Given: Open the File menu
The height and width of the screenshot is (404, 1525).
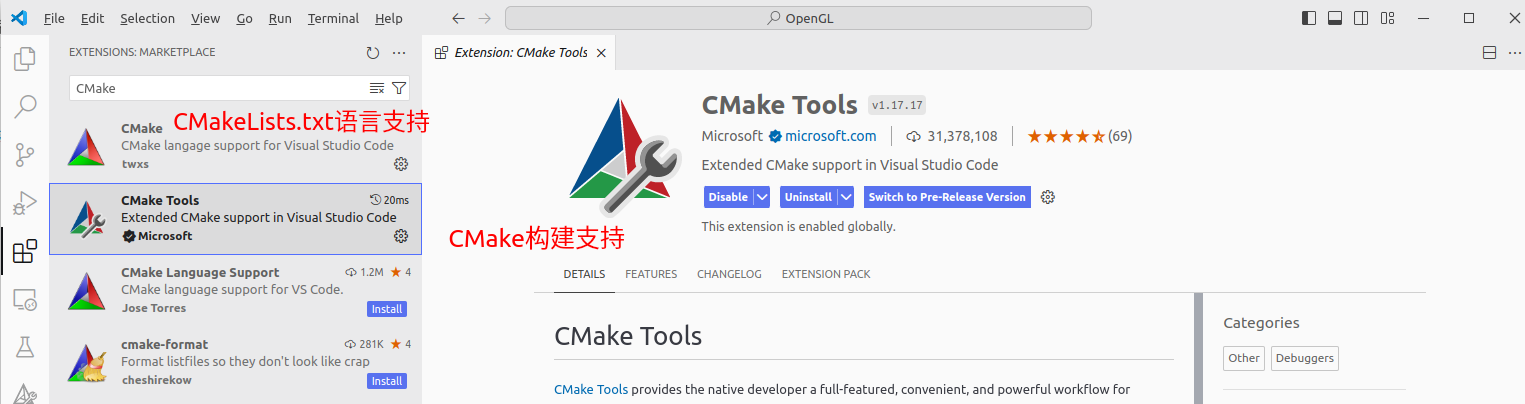Looking at the screenshot, I should coord(54,18).
